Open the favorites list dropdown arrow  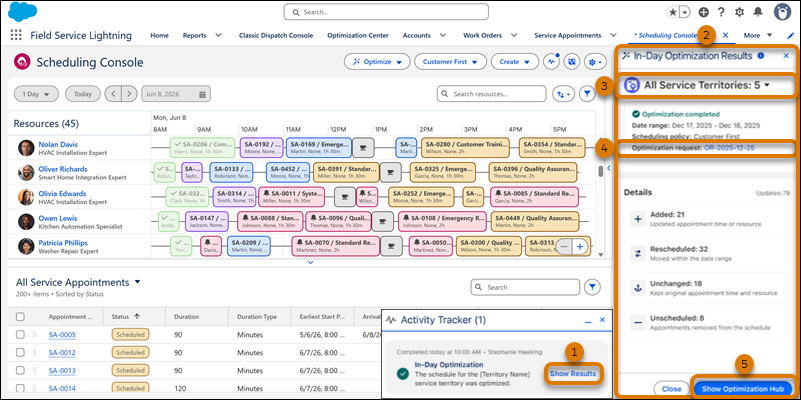(x=685, y=12)
